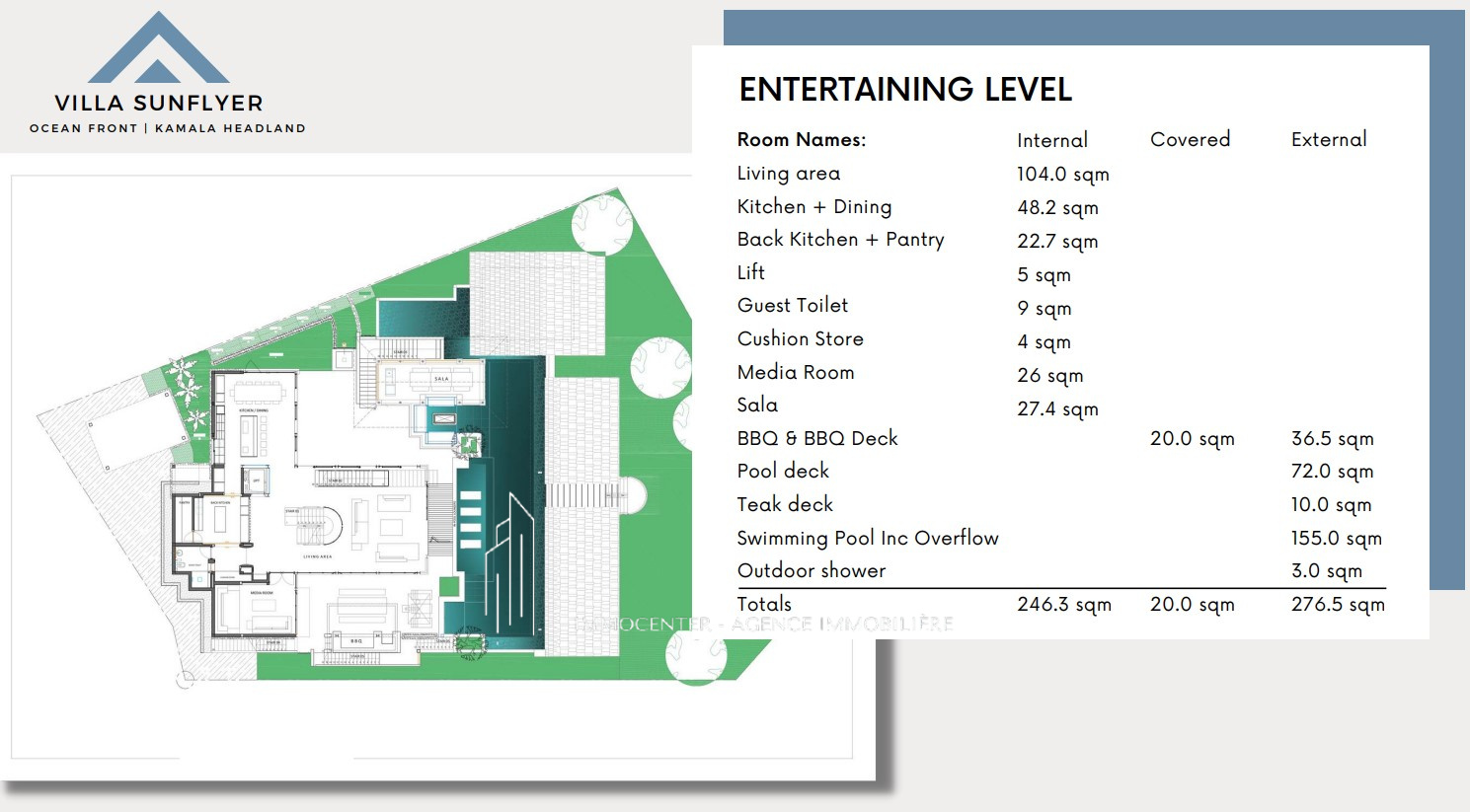Click the Living area row label
The height and width of the screenshot is (812, 1470).
(x=788, y=174)
